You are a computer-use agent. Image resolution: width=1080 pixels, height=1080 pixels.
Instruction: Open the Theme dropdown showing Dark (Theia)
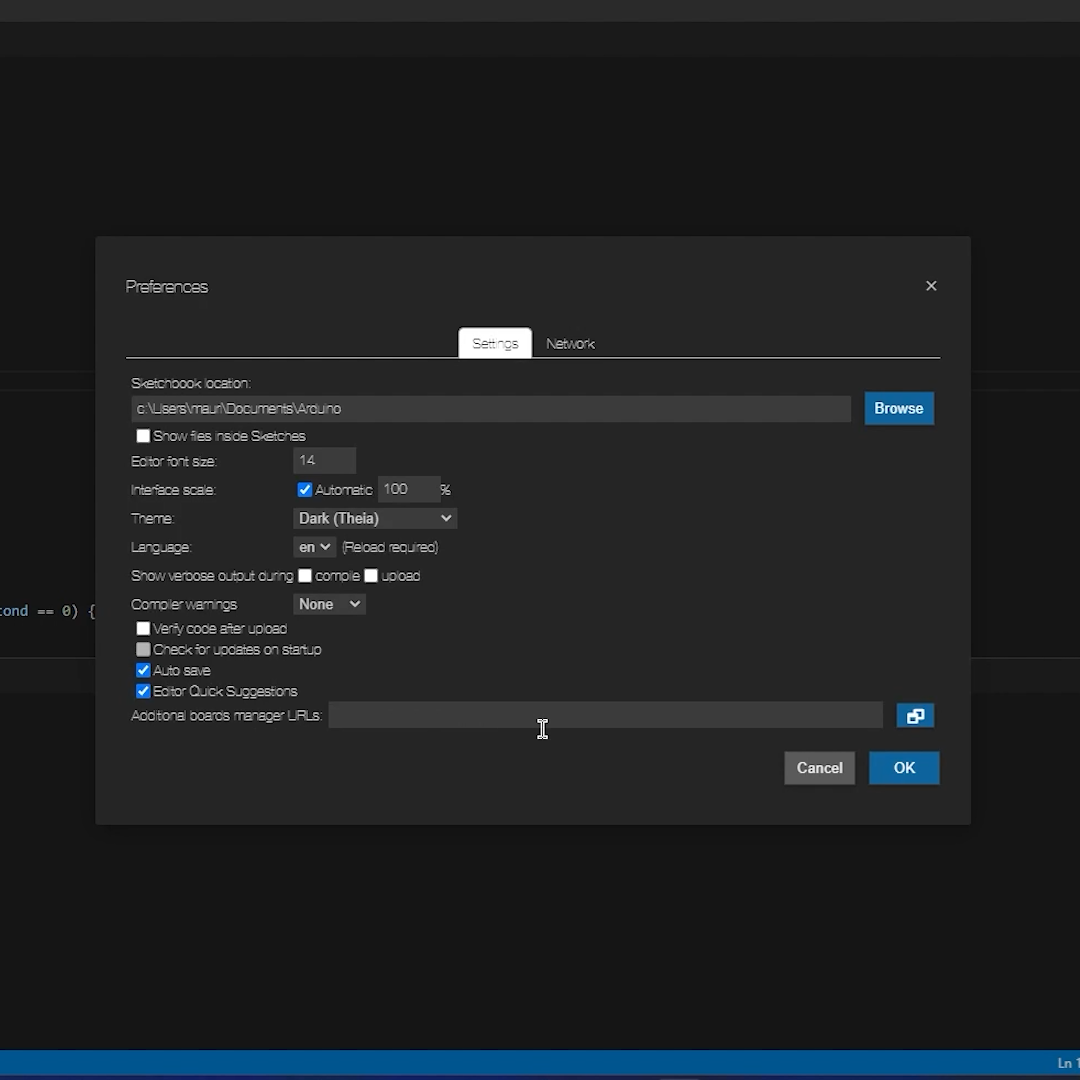coord(375,519)
